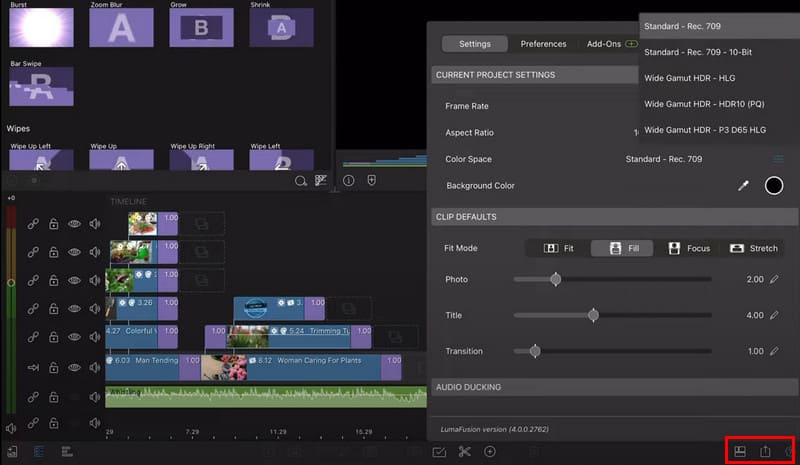The width and height of the screenshot is (800, 465).
Task: Mute the Man Tending main track speaker
Action: 96,367
